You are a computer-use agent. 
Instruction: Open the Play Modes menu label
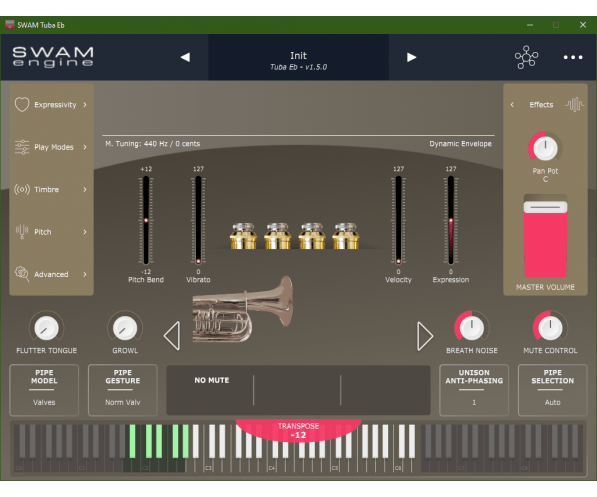click(54, 147)
